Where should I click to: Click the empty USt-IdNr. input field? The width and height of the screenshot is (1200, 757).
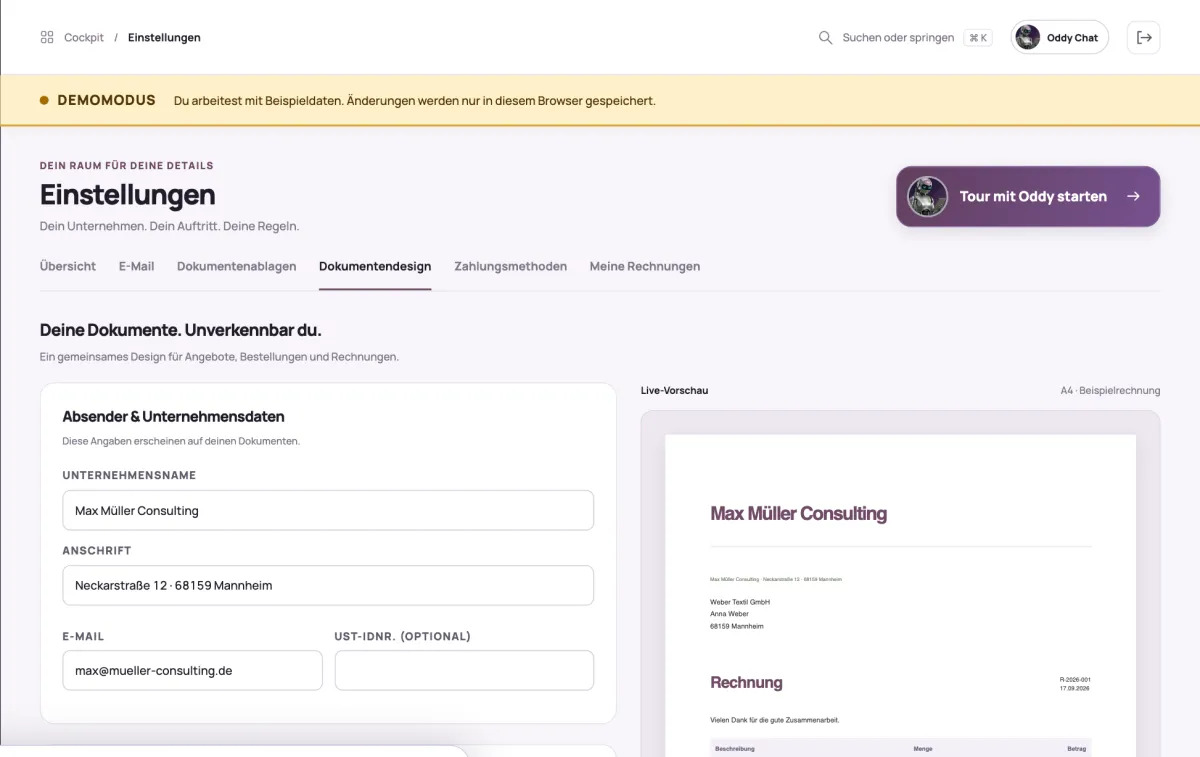[464, 670]
